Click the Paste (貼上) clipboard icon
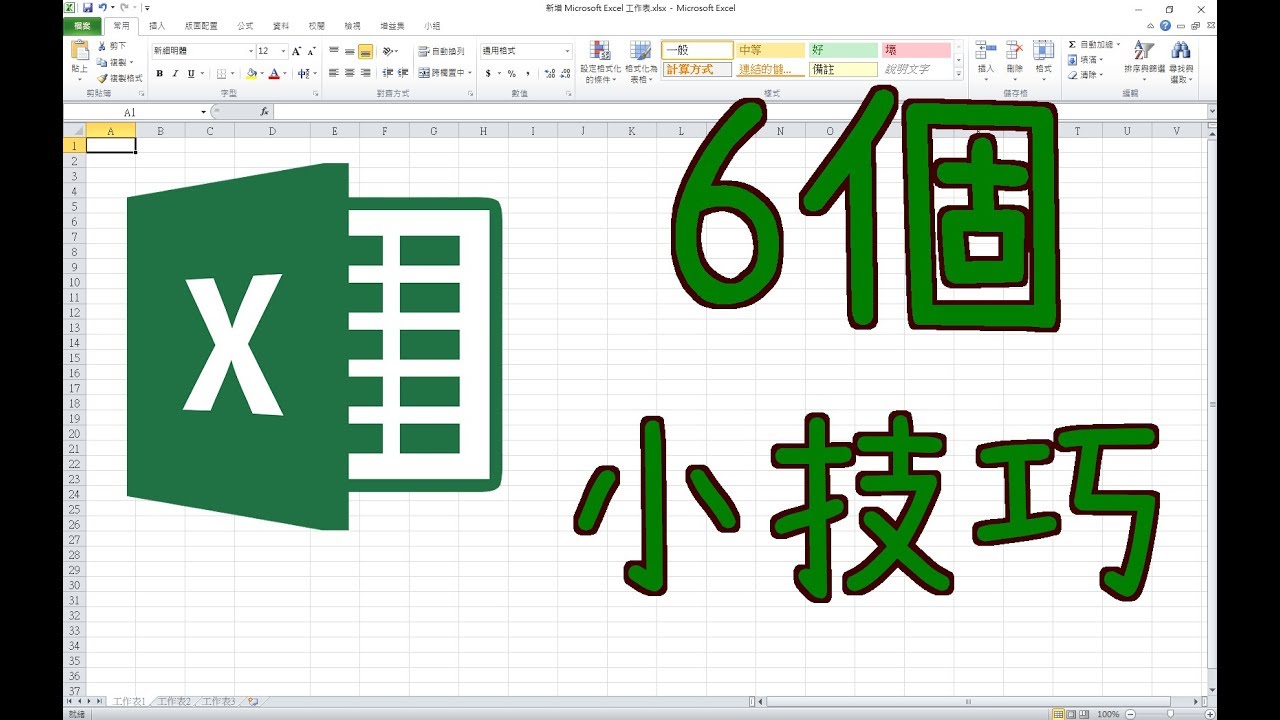The image size is (1280, 720). click(80, 51)
